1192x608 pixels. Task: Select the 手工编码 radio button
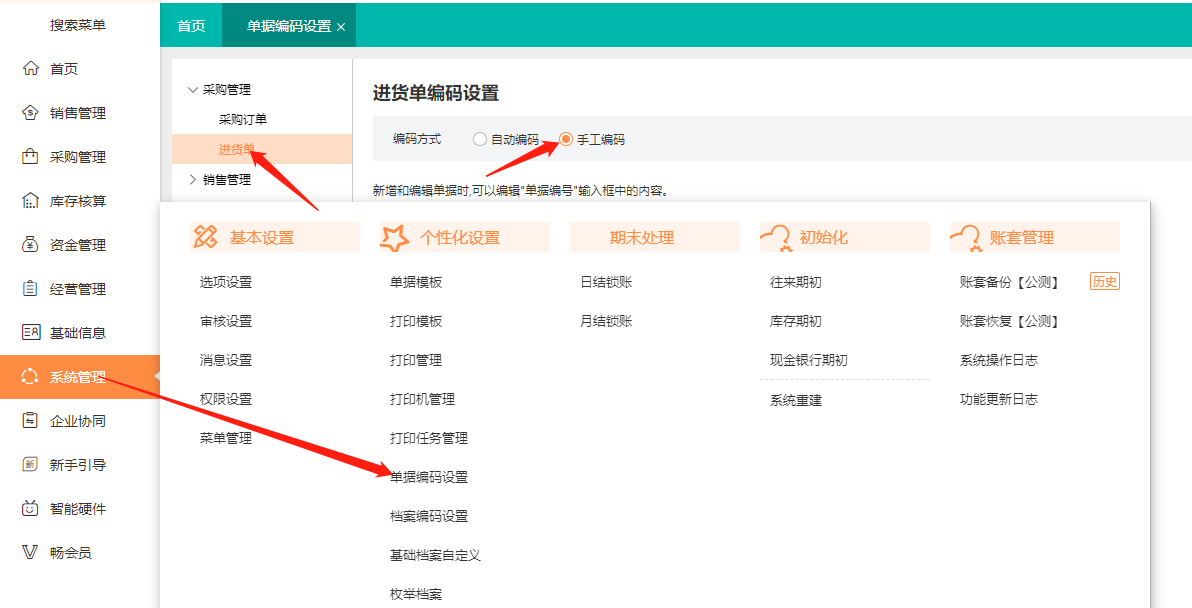pos(566,140)
